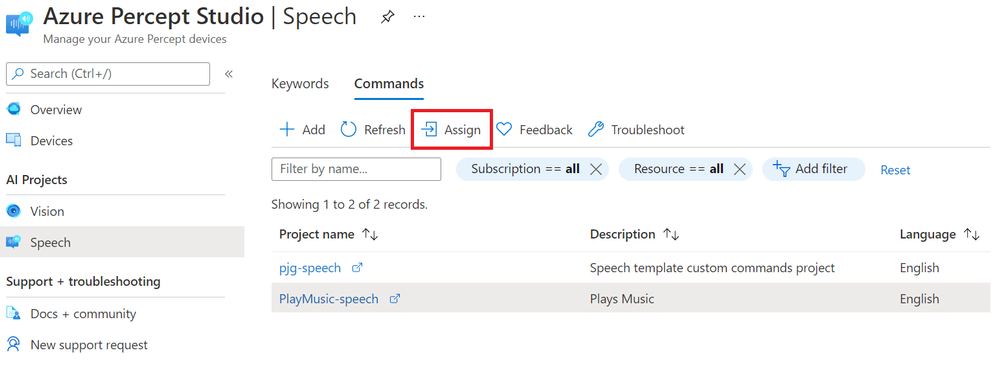Click the Add filter button
The image size is (998, 375).
[x=813, y=169]
